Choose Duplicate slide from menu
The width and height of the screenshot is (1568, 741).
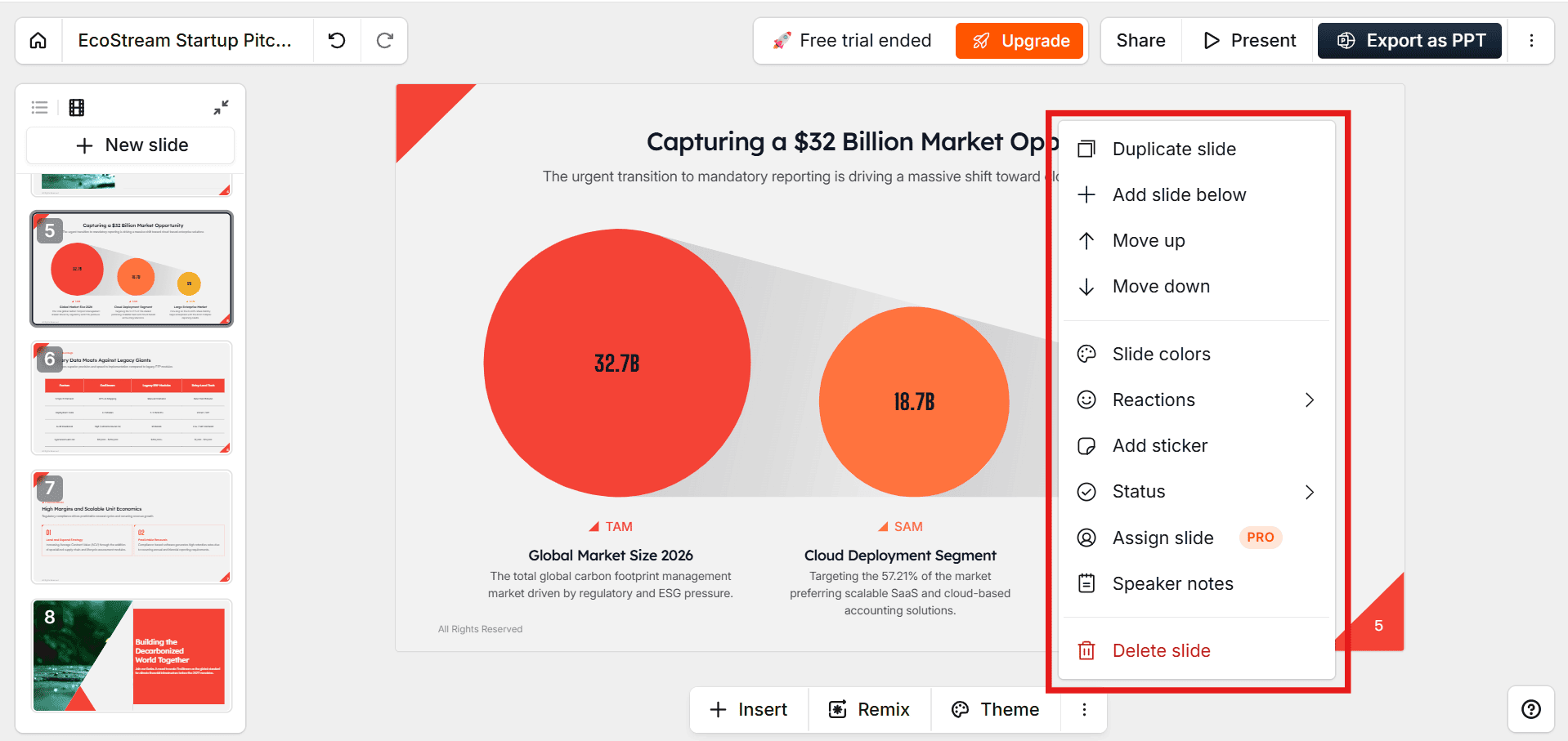[x=1197, y=149]
